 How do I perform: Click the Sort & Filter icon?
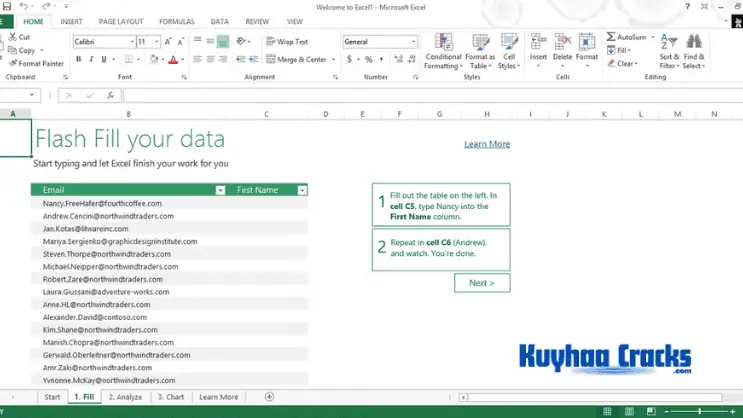pyautogui.click(x=669, y=50)
